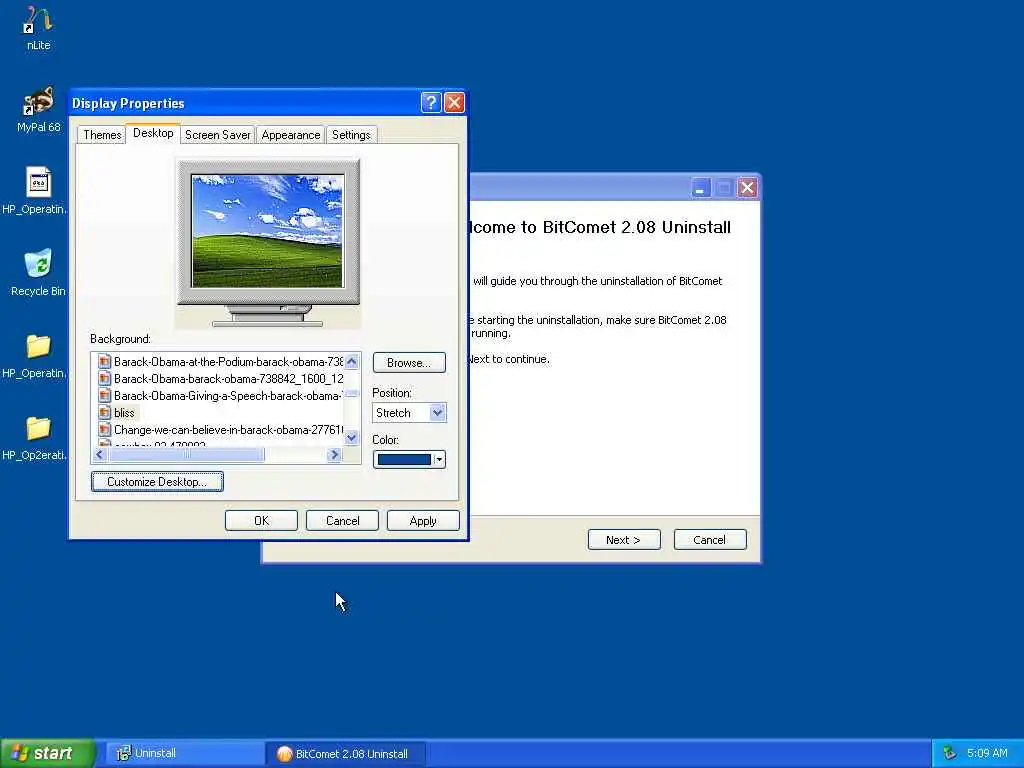Minimize the BitComet Uninstall window

point(700,188)
